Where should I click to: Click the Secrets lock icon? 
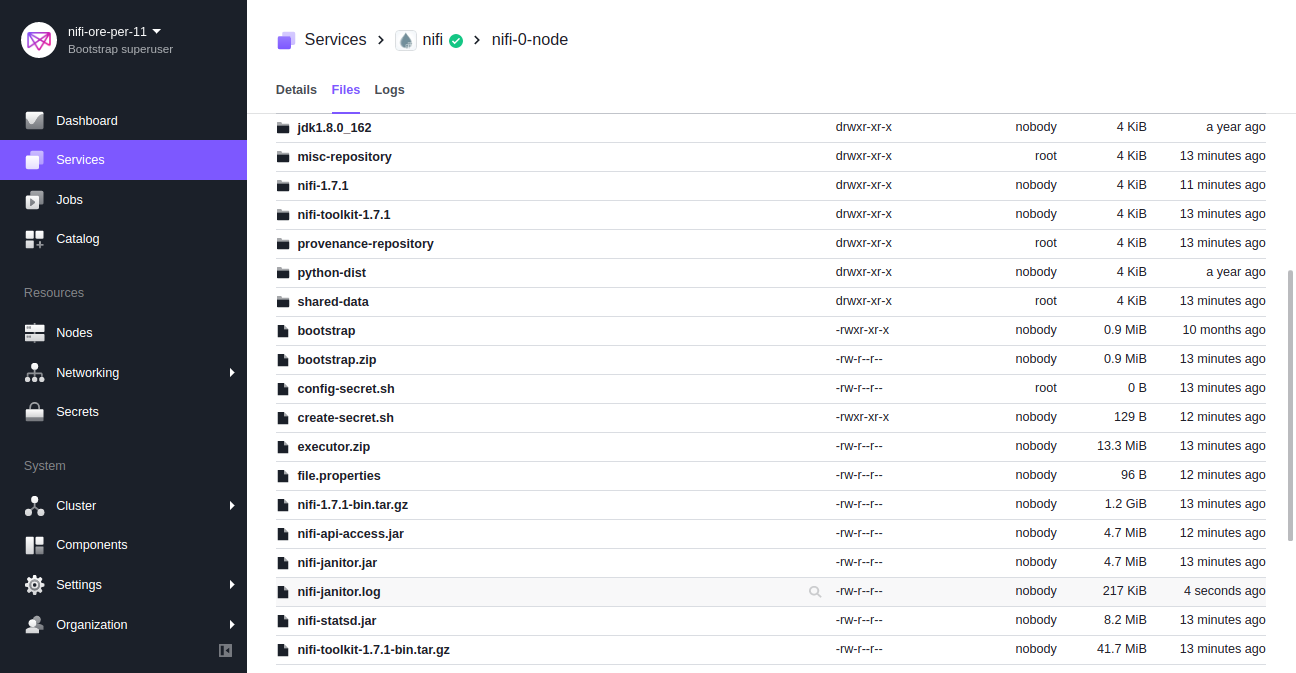tap(34, 412)
